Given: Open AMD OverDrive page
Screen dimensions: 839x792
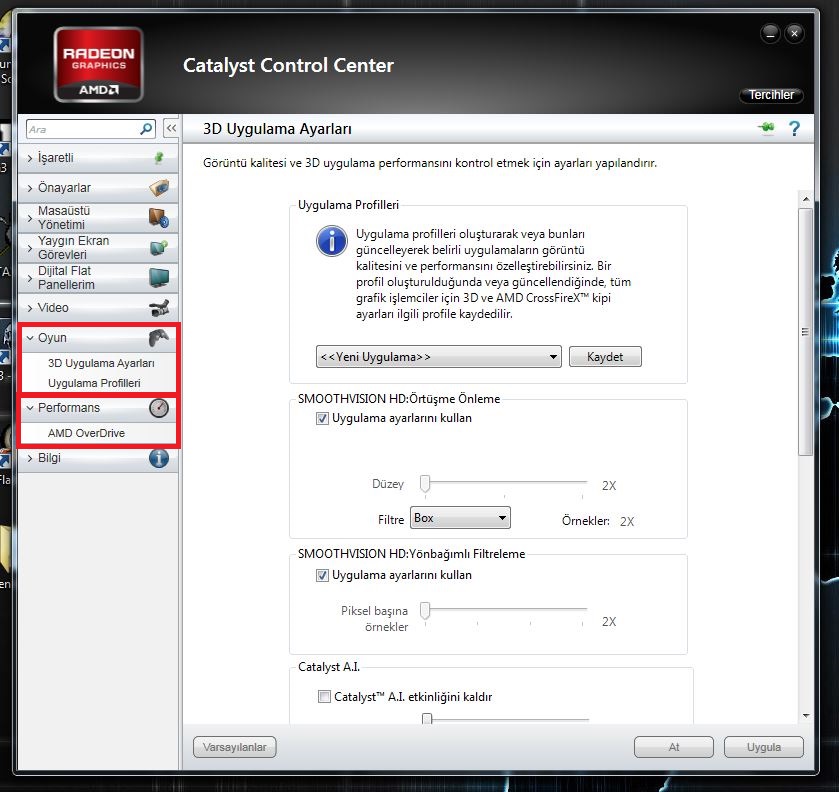Looking at the screenshot, I should 86,433.
